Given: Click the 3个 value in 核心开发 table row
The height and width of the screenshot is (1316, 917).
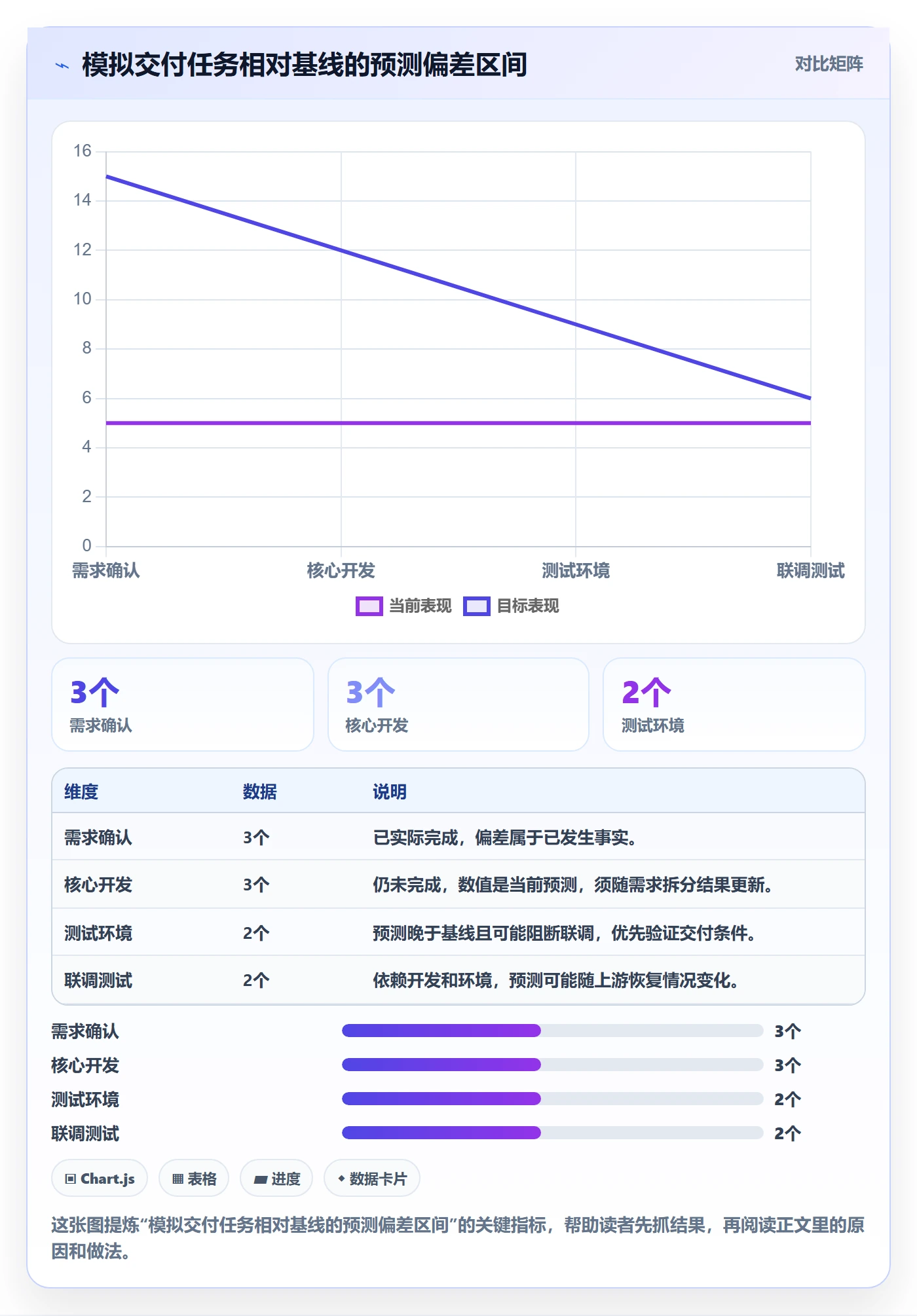Looking at the screenshot, I should 256,885.
